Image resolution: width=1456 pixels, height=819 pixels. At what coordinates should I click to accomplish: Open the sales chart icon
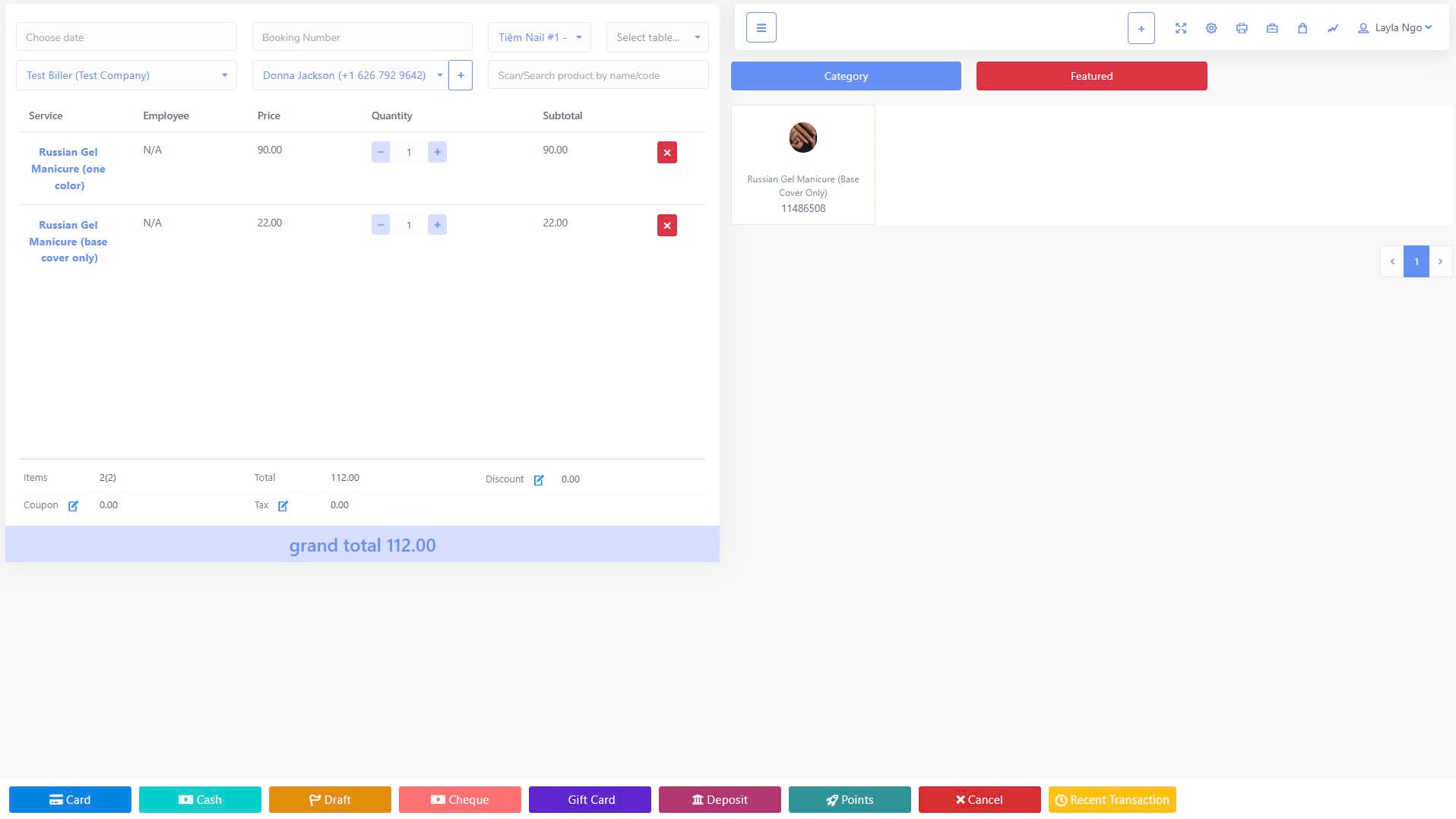tap(1332, 28)
